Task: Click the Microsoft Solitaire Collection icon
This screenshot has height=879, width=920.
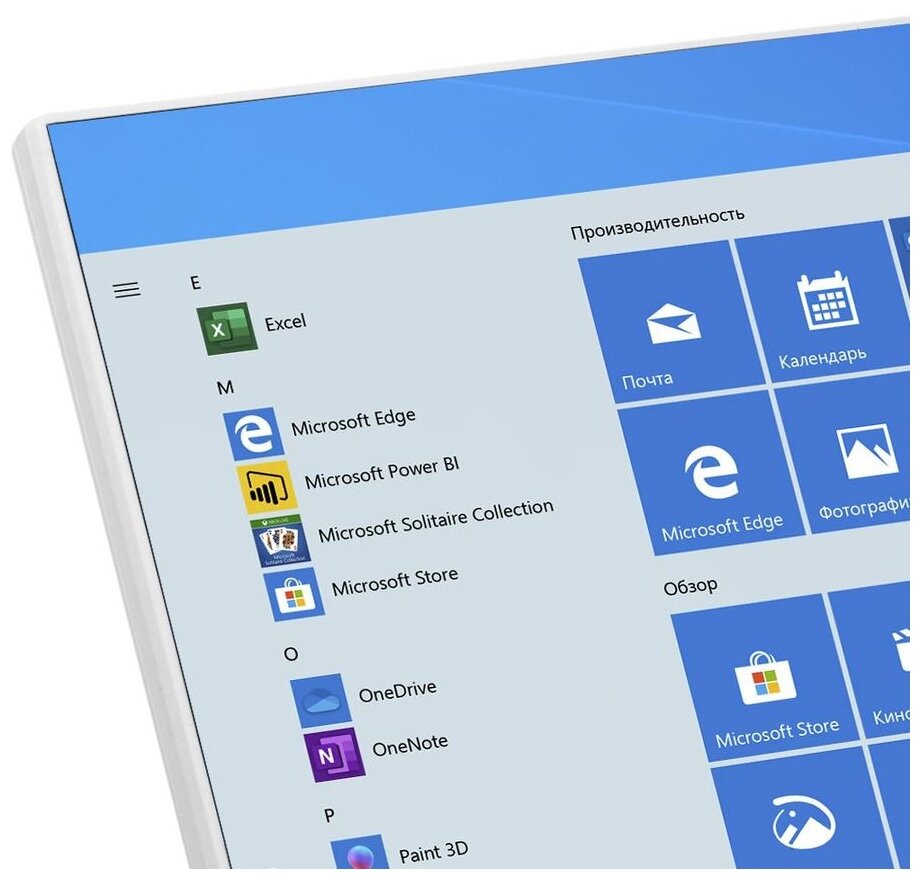Action: tap(280, 540)
